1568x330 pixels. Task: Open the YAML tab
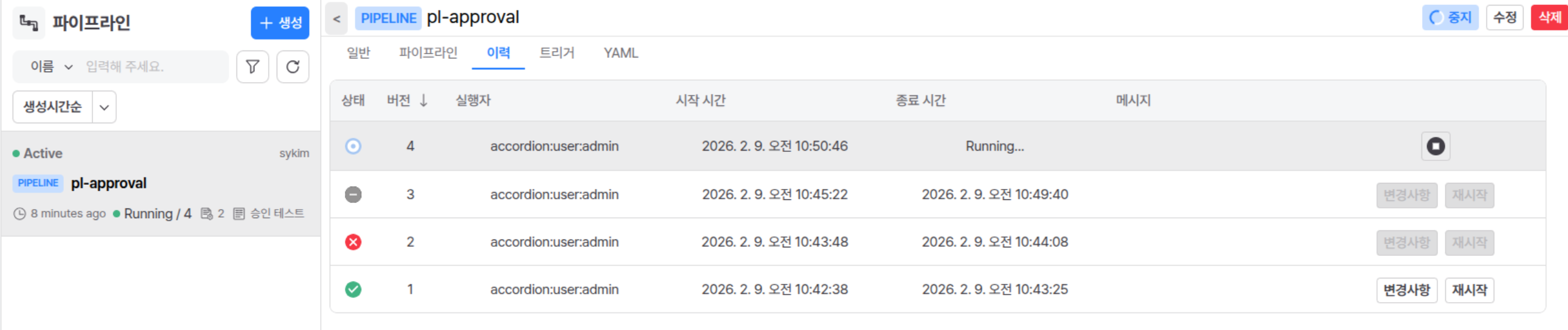click(x=621, y=53)
